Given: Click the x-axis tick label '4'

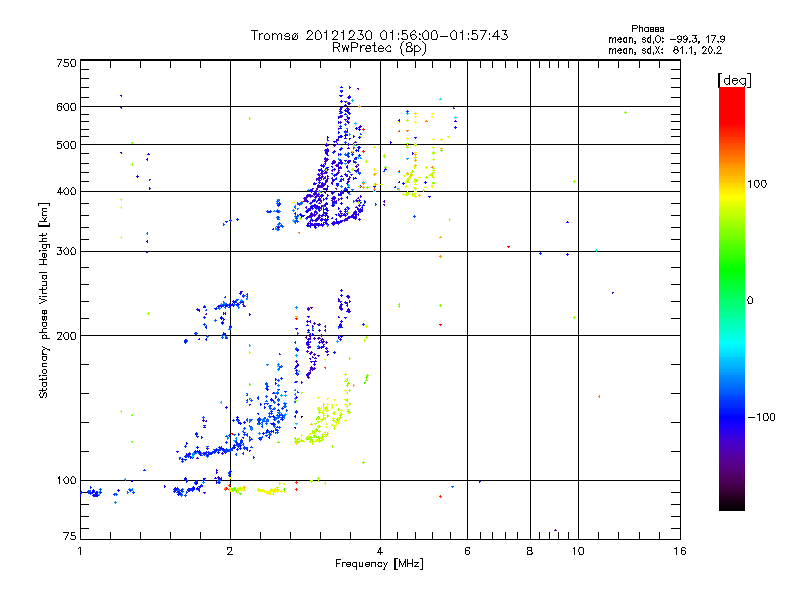Looking at the screenshot, I should (x=380, y=551).
